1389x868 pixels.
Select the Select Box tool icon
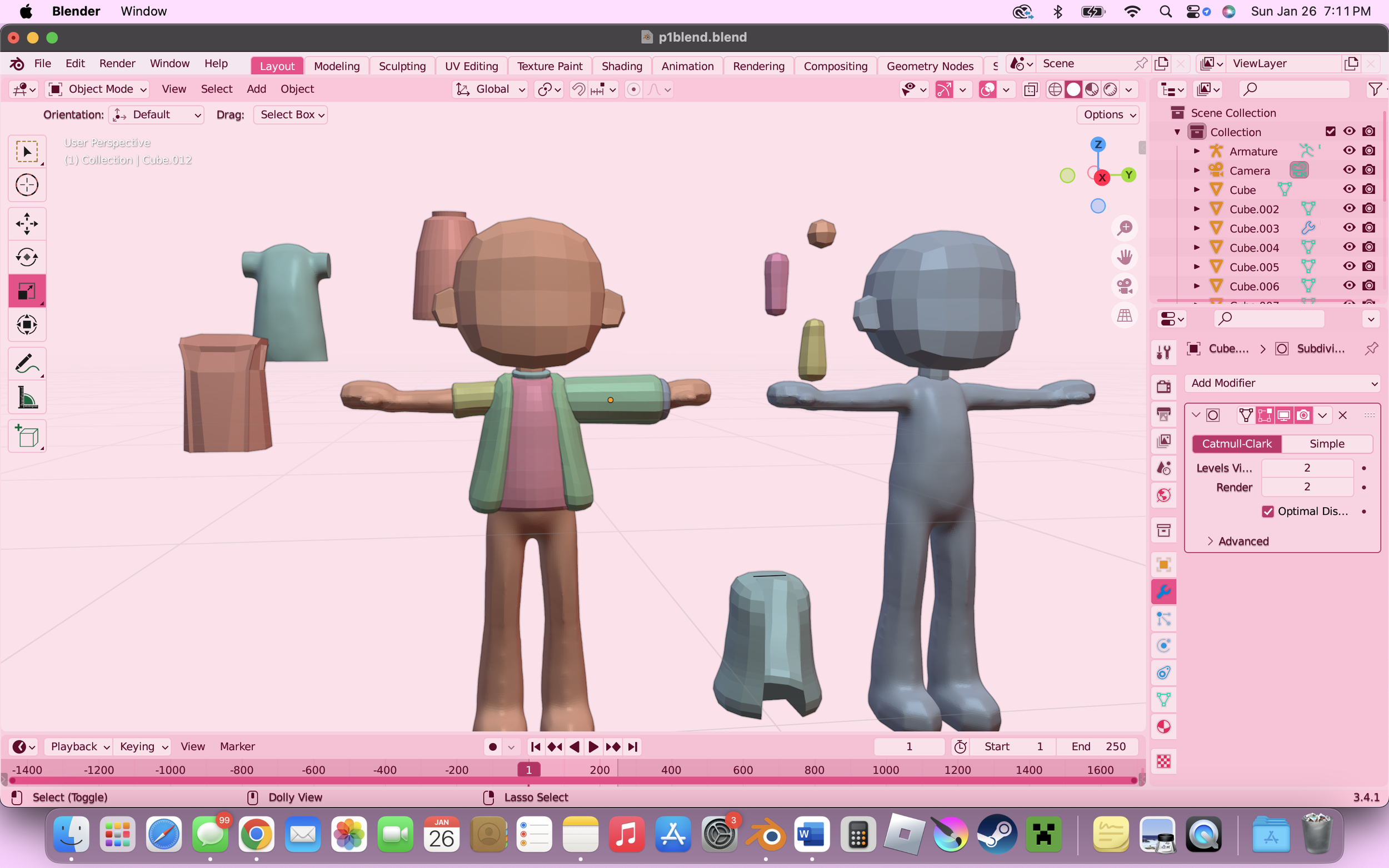(27, 152)
